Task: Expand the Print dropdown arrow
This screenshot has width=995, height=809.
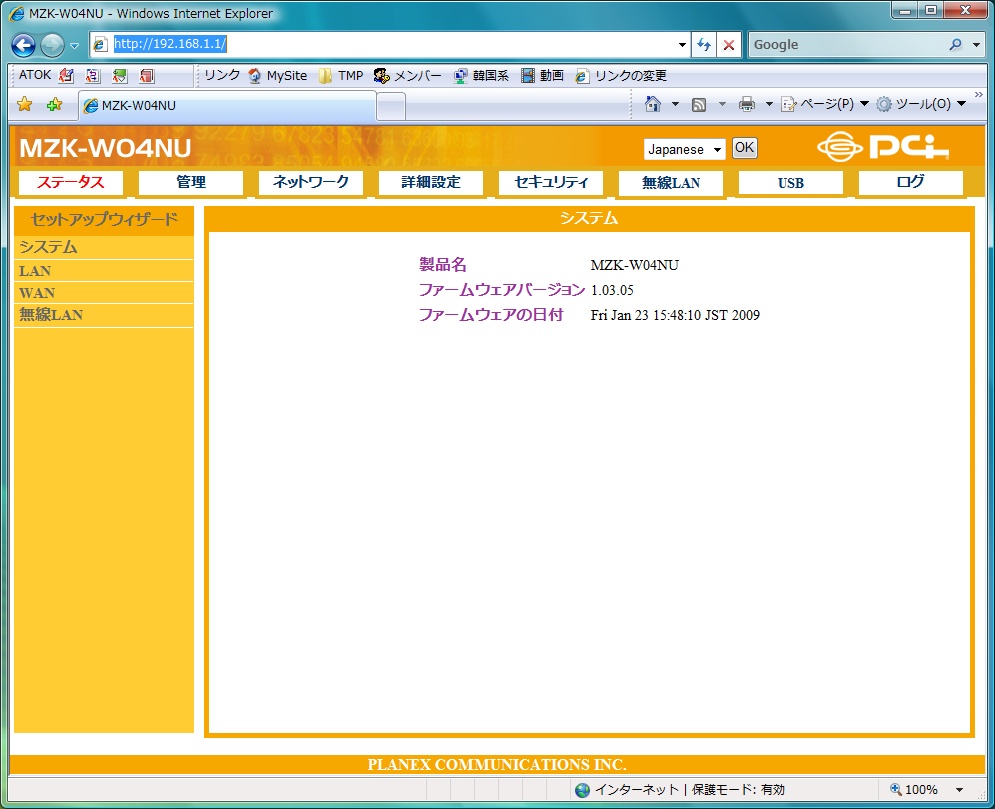Action: pos(769,104)
